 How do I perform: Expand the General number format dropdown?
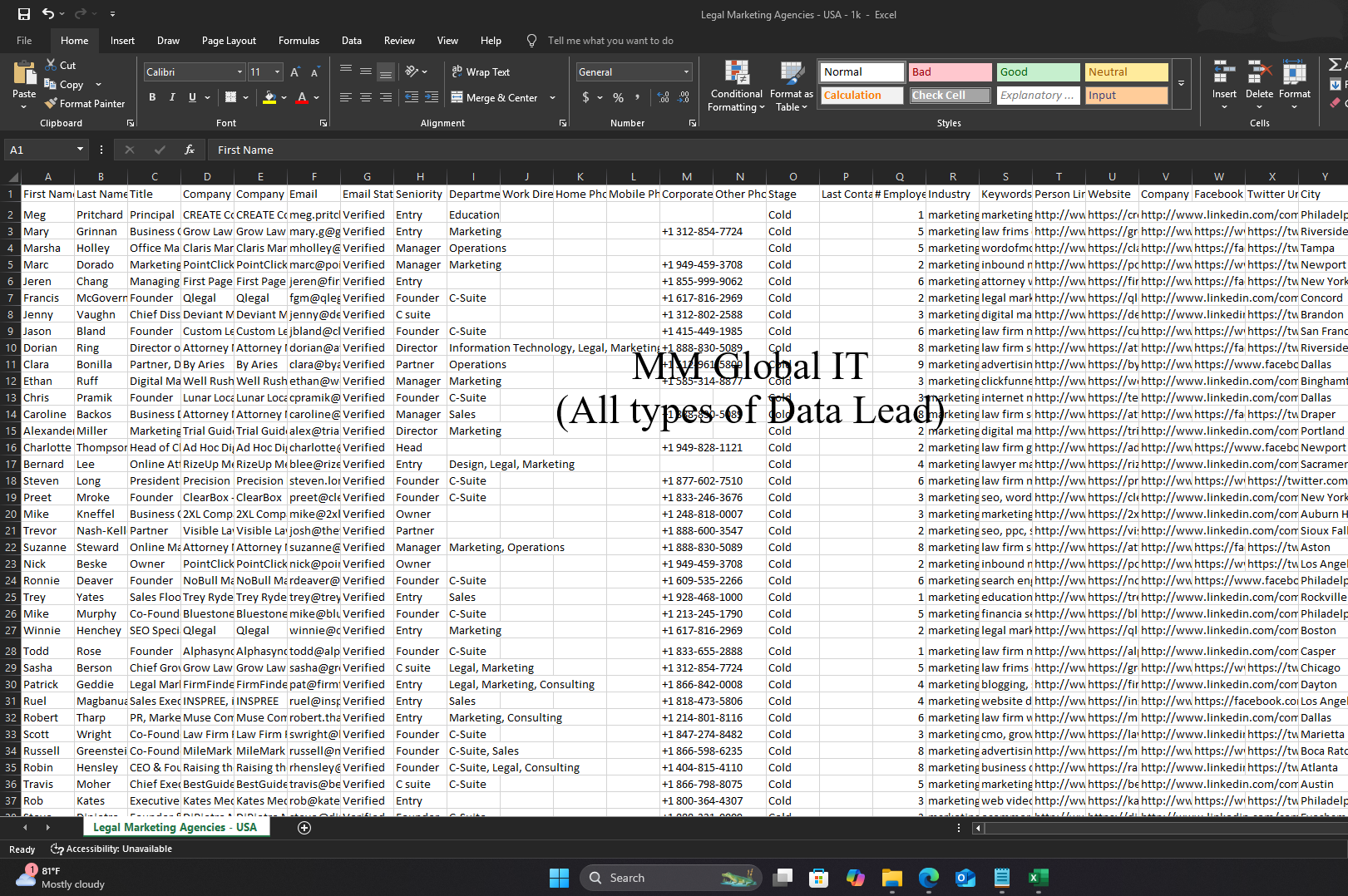(686, 72)
